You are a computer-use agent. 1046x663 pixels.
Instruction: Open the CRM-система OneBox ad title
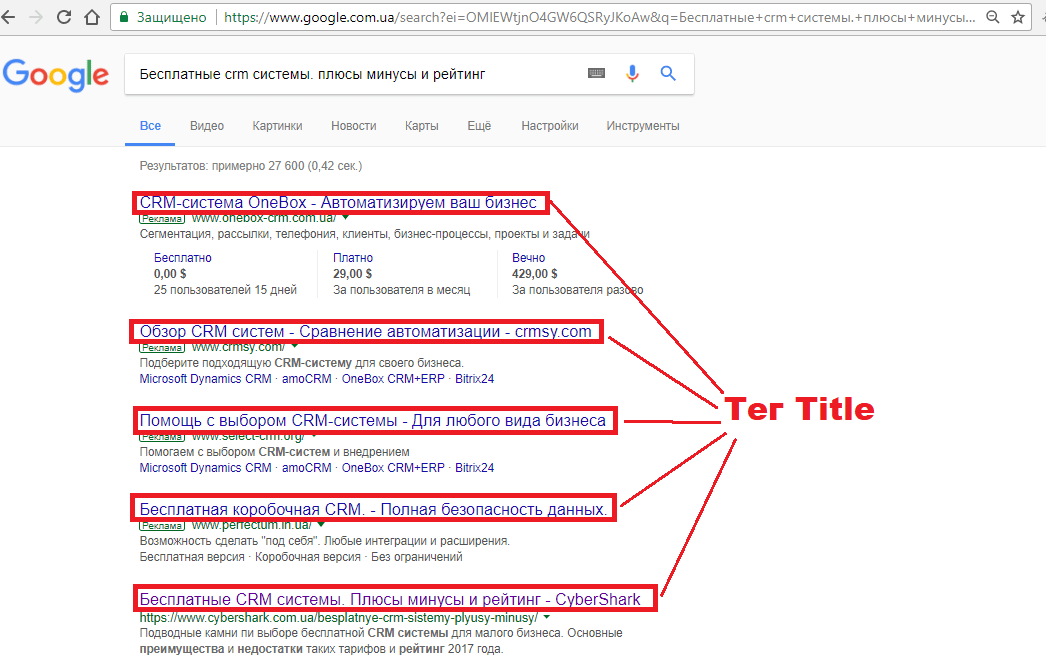[338, 202]
